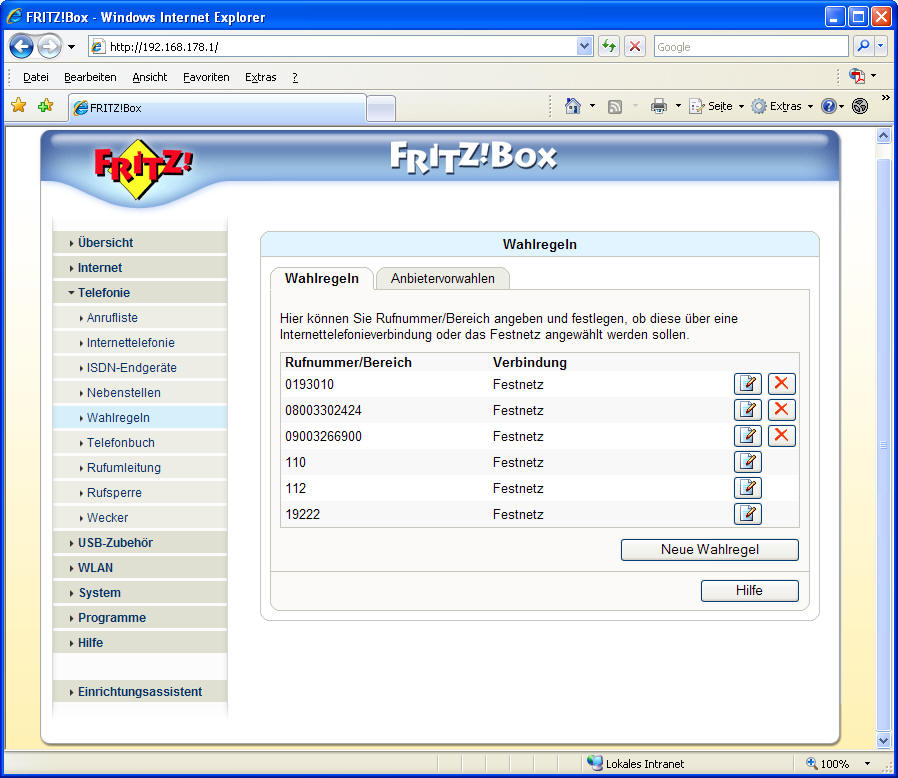Open the Favoriten menu
Screen dimensions: 898x778
pos(206,77)
